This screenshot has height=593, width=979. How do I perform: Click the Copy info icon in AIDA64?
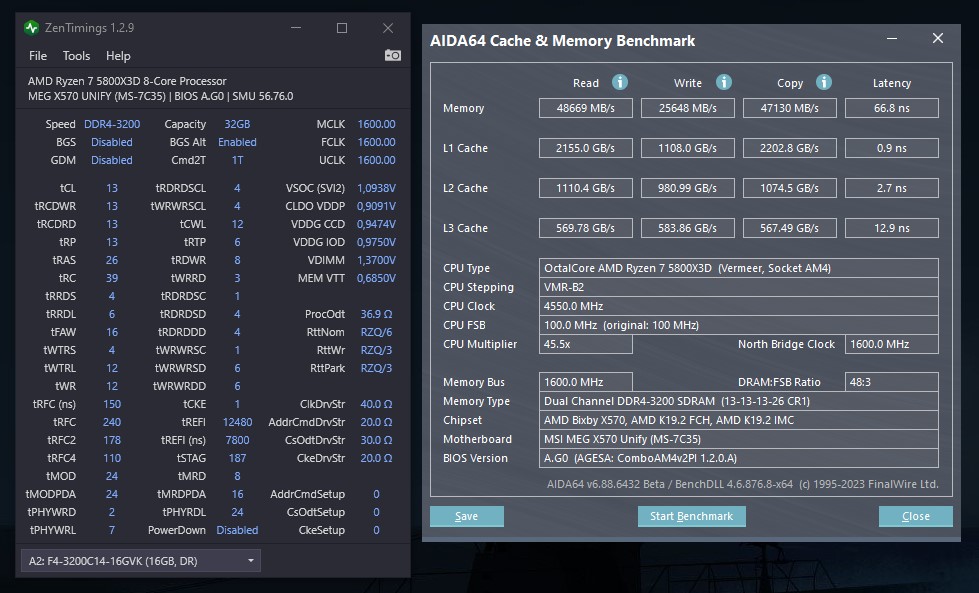pyautogui.click(x=824, y=82)
